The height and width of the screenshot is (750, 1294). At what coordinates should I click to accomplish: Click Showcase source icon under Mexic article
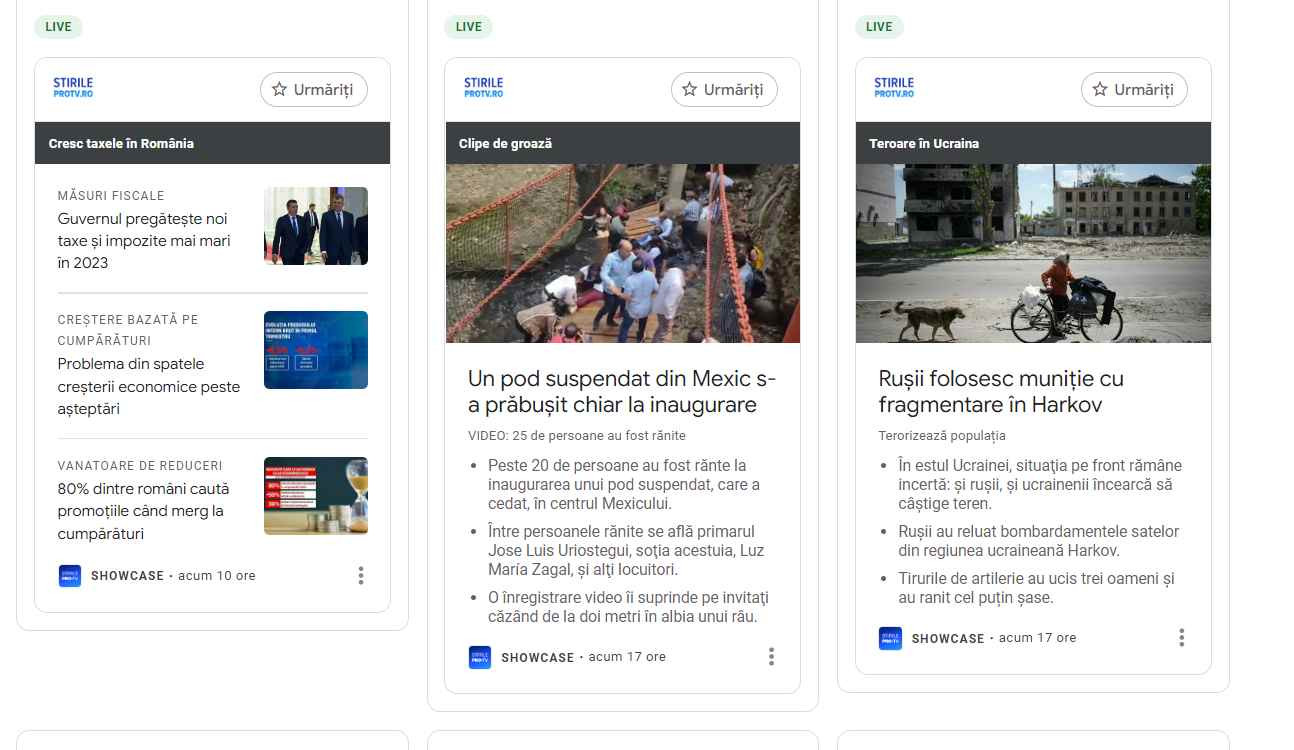(x=480, y=657)
